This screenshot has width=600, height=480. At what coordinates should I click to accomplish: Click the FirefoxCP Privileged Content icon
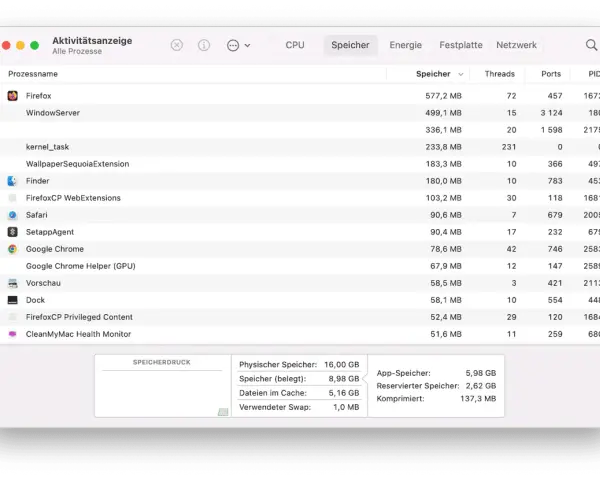pyautogui.click(x=13, y=317)
